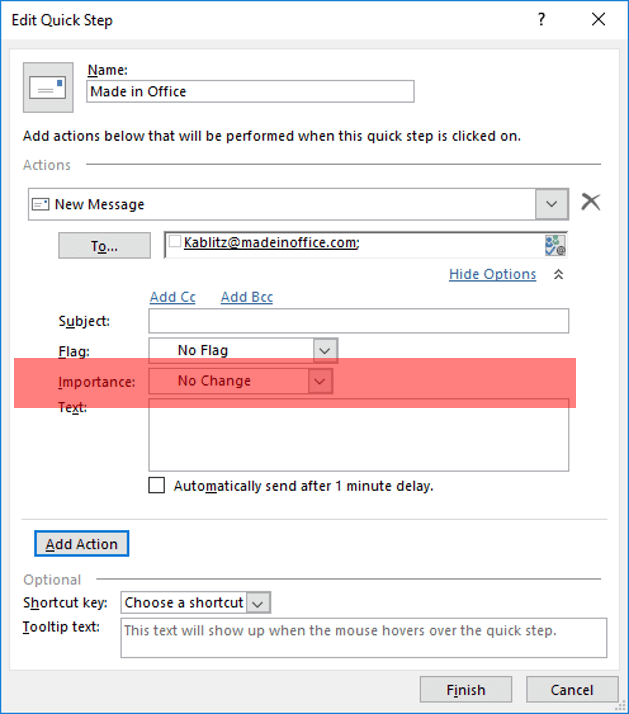
Task: Click the address book check names icon
Action: click(555, 245)
